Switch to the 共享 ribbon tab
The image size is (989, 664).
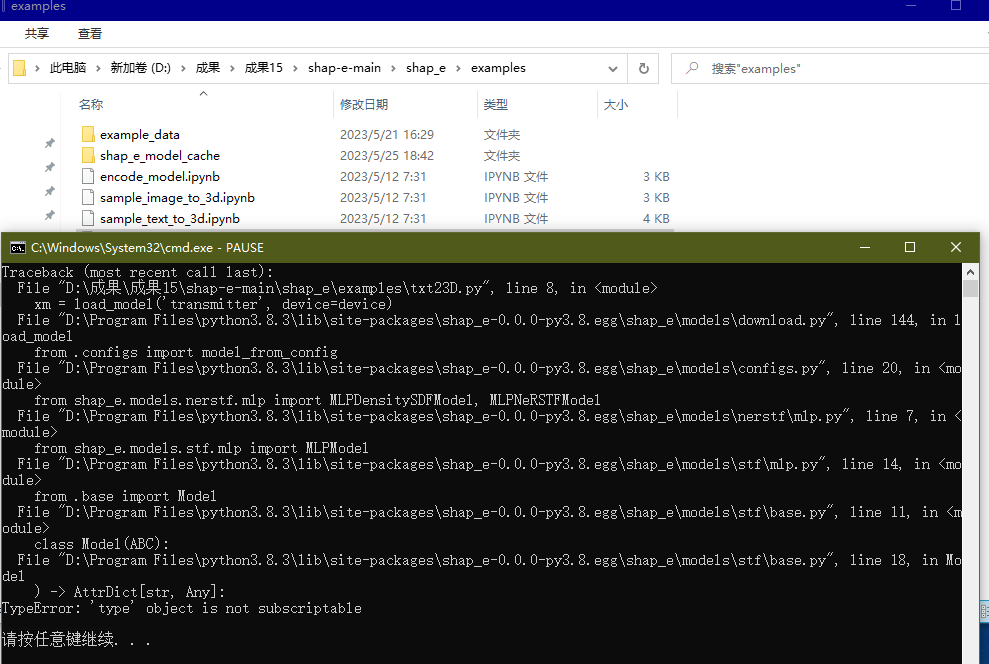36,33
